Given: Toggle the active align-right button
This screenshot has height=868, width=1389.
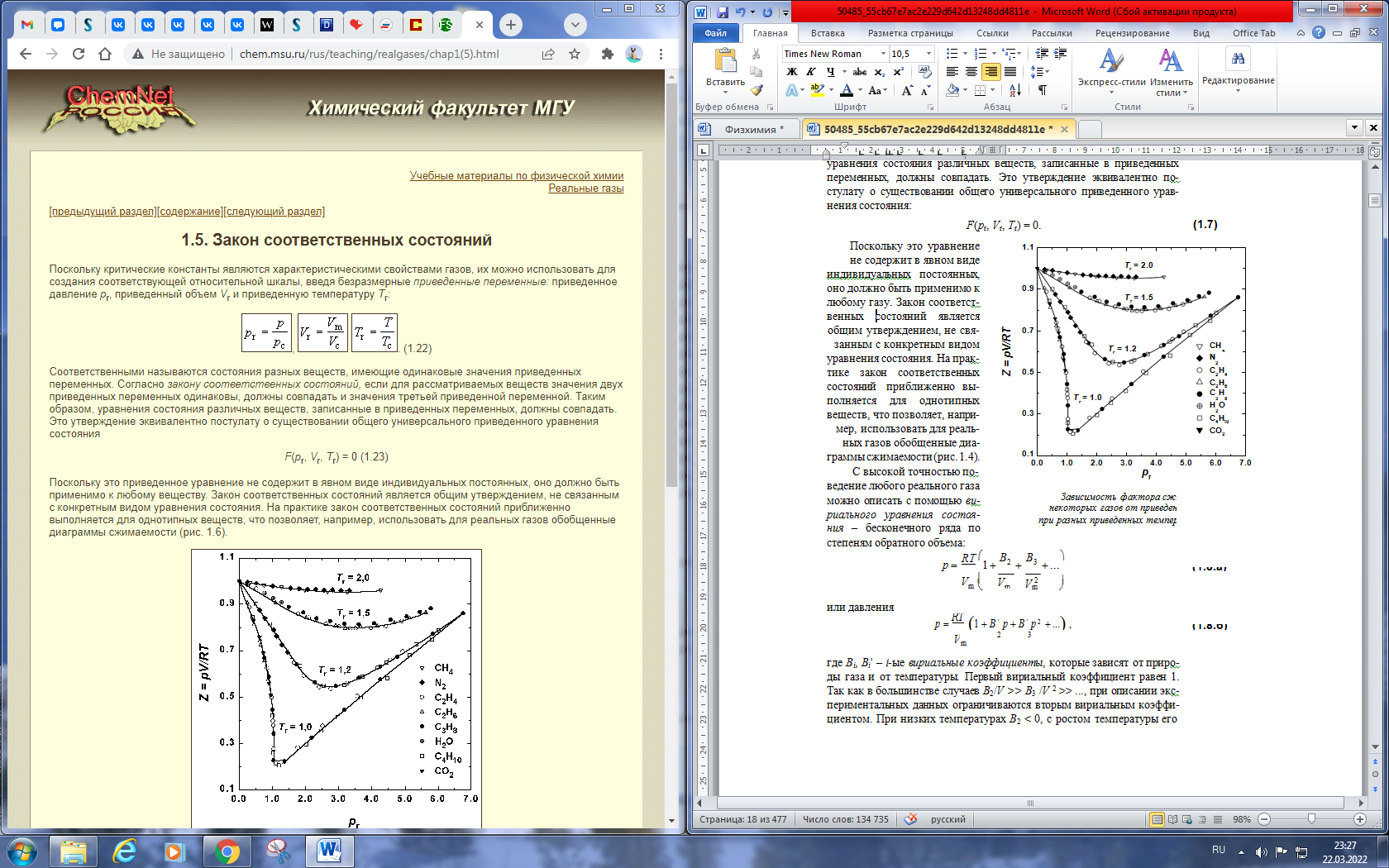Looking at the screenshot, I should point(990,72).
